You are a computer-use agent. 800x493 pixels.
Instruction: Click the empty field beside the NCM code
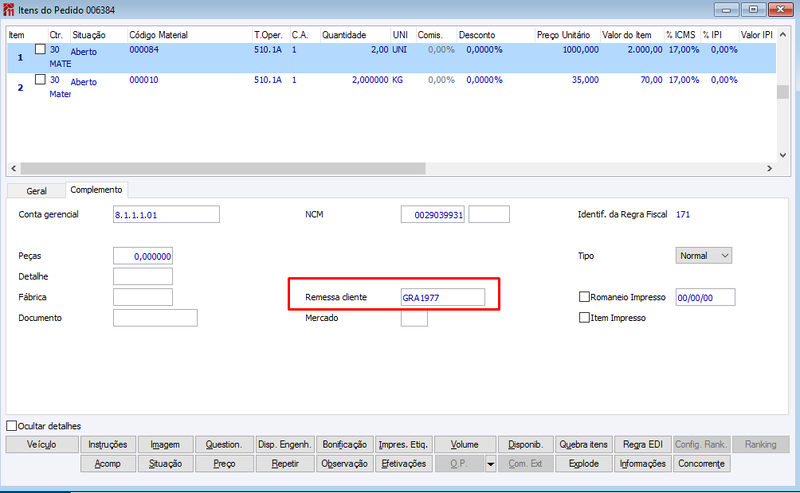[x=489, y=214]
